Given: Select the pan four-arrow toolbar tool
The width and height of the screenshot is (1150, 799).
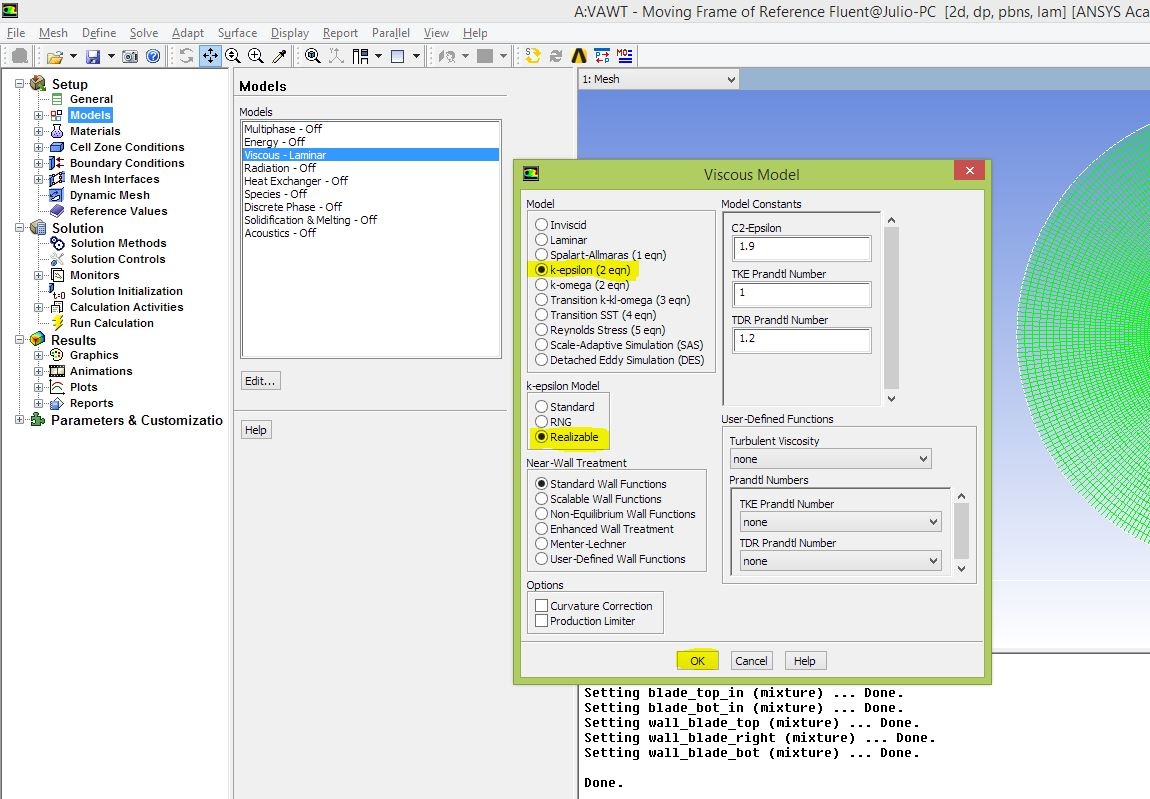Looking at the screenshot, I should click(210, 56).
